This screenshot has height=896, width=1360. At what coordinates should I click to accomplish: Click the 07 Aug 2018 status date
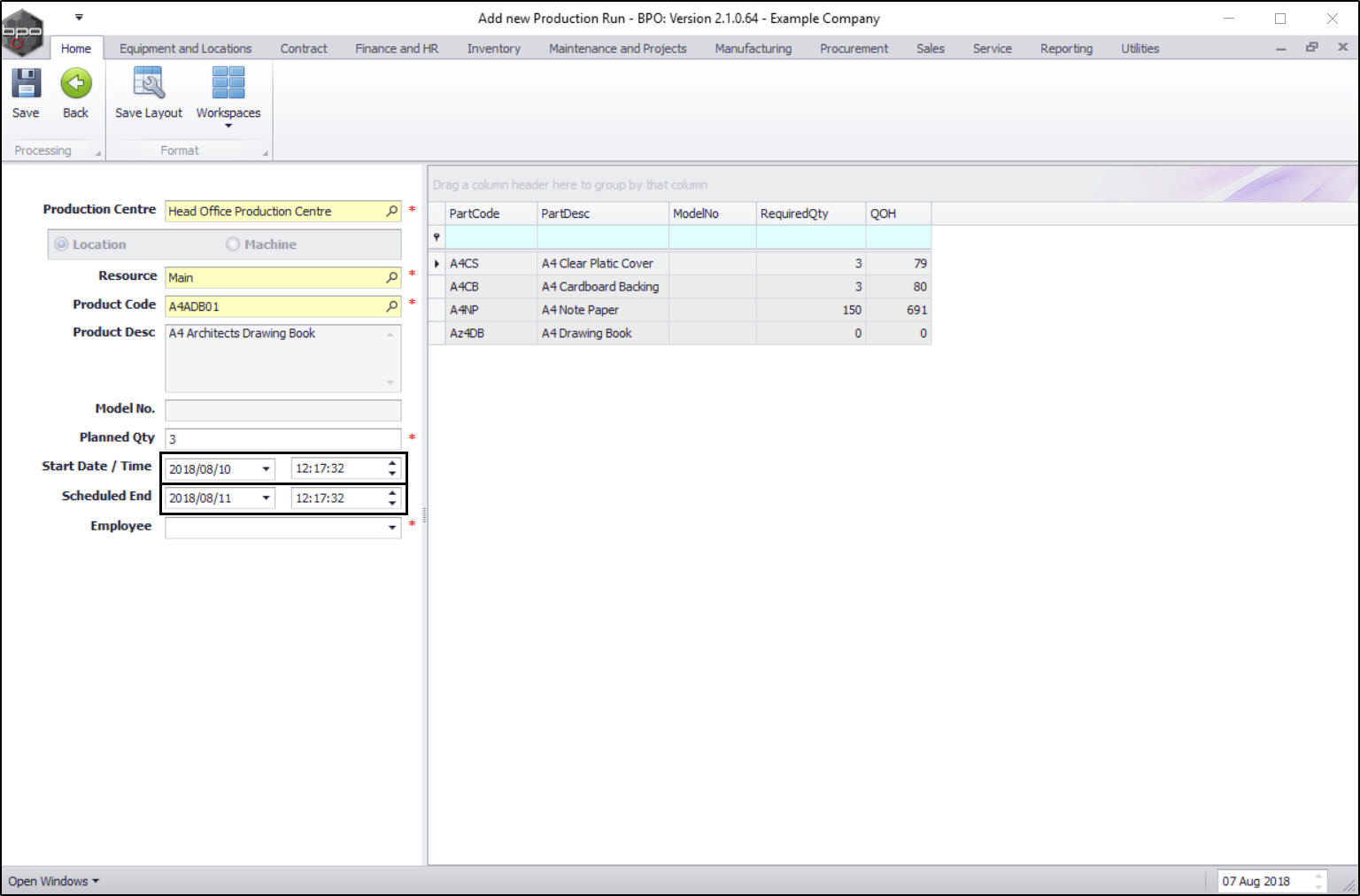coord(1256,881)
